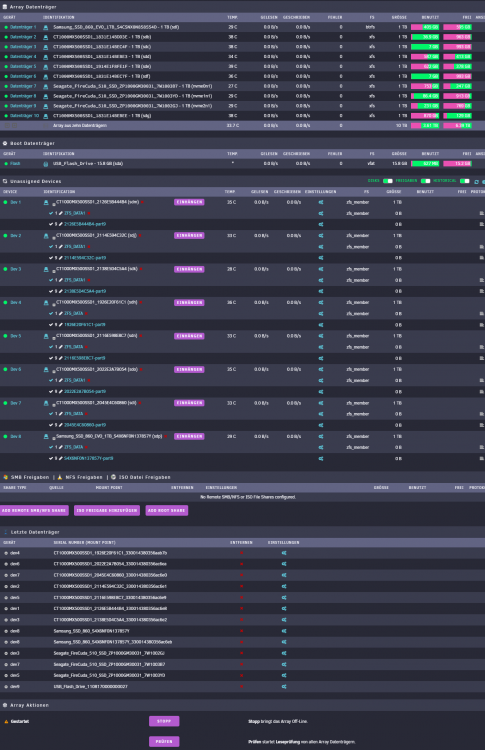Collapse Dev 6 partition list expander
485x750 pixels.
click(54, 371)
